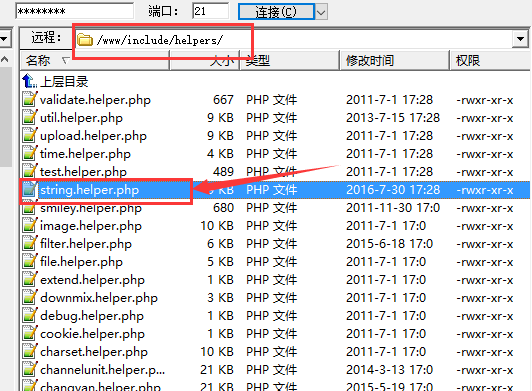Click the charset.helper.php file icon
The height and width of the screenshot is (391, 532).
point(30,351)
